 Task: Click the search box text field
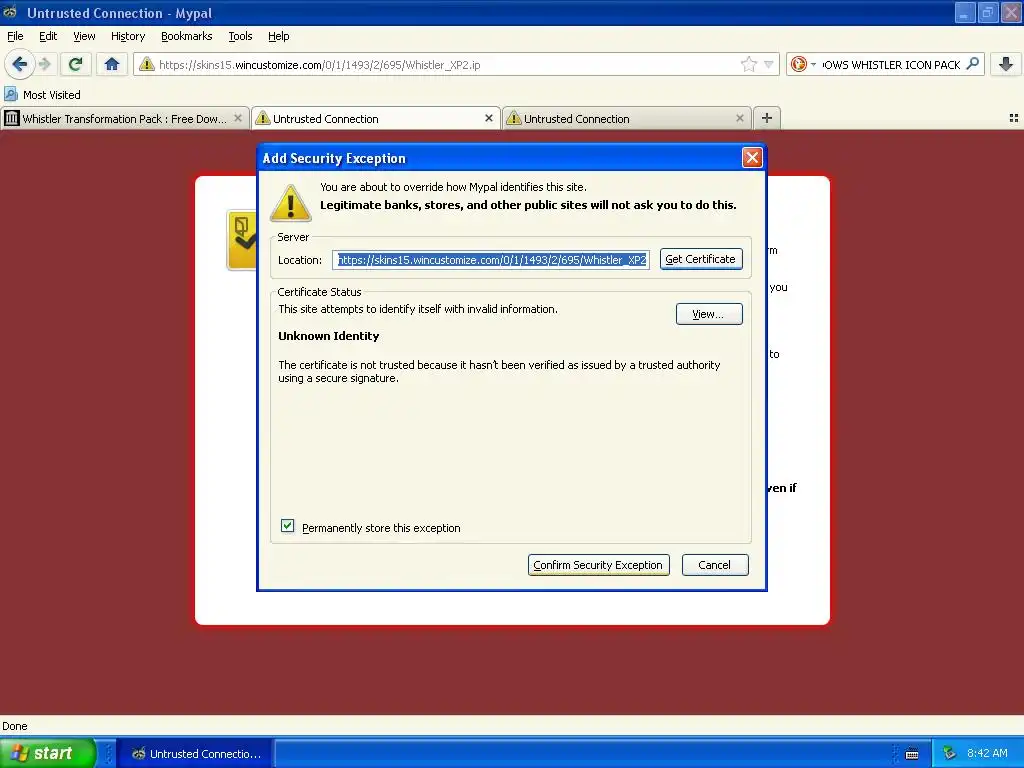click(x=891, y=65)
